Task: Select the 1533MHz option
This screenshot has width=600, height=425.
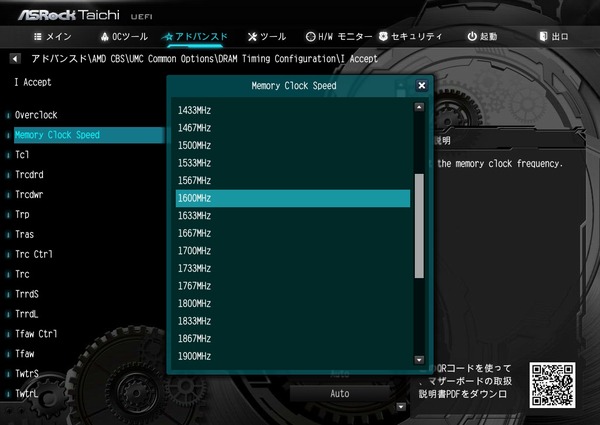Action: (x=293, y=163)
